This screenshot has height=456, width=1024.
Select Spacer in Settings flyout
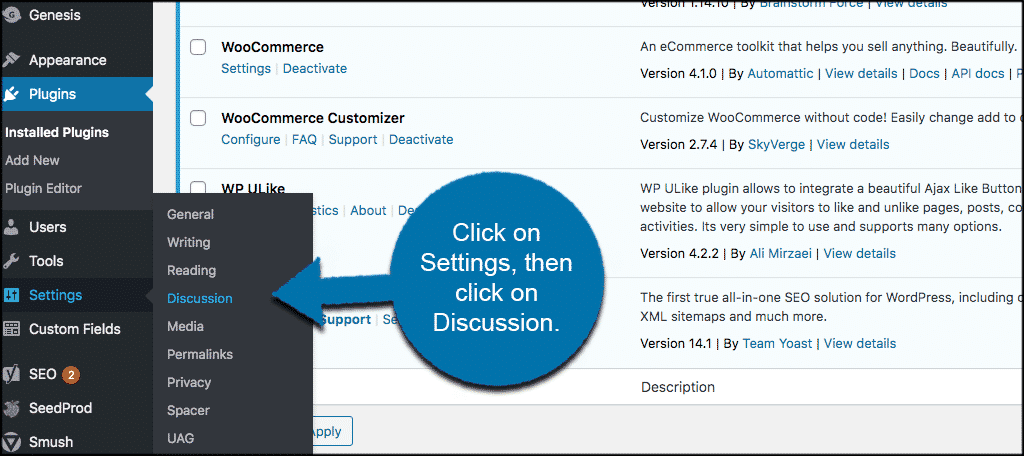click(x=188, y=411)
